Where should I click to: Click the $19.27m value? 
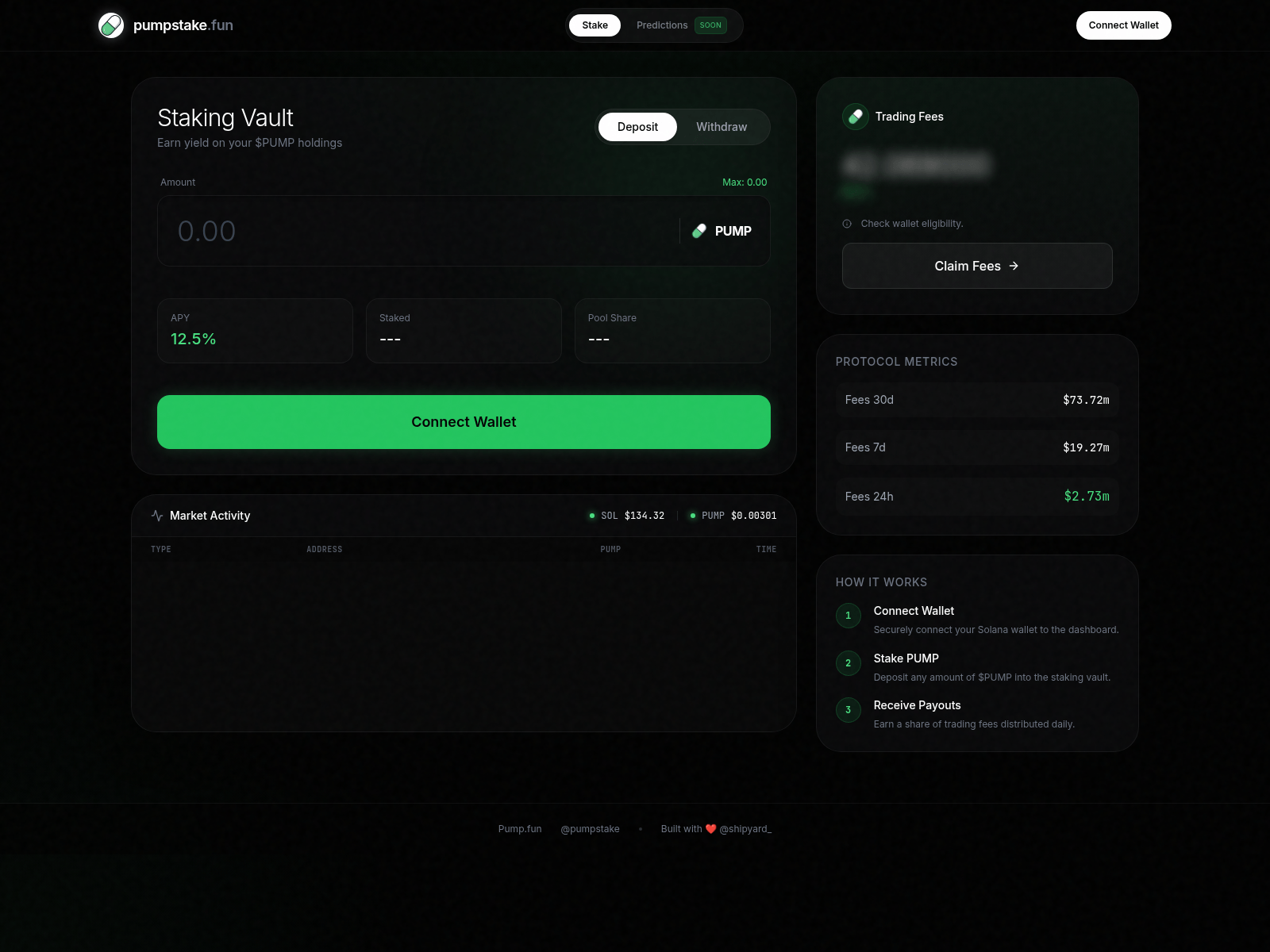pos(1086,447)
